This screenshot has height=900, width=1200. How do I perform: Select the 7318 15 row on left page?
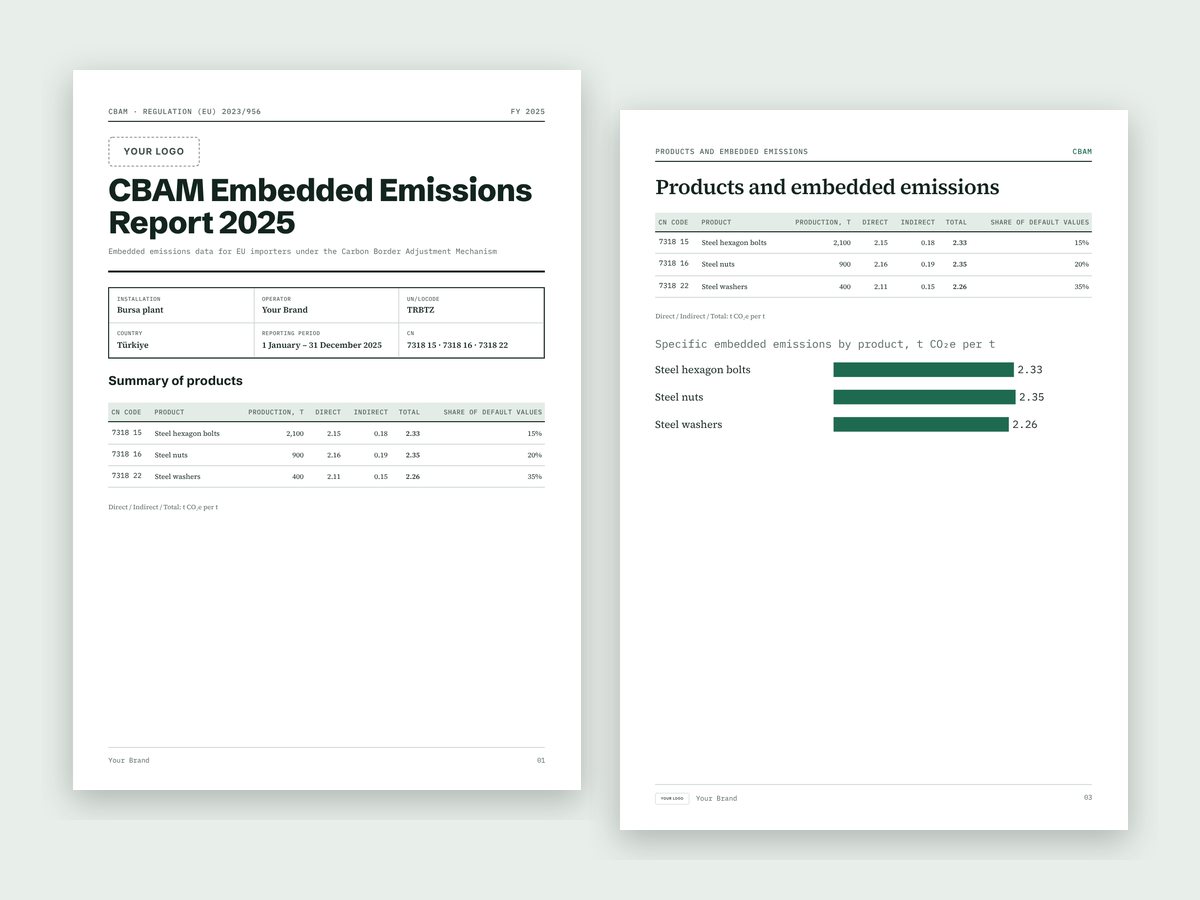(x=326, y=433)
